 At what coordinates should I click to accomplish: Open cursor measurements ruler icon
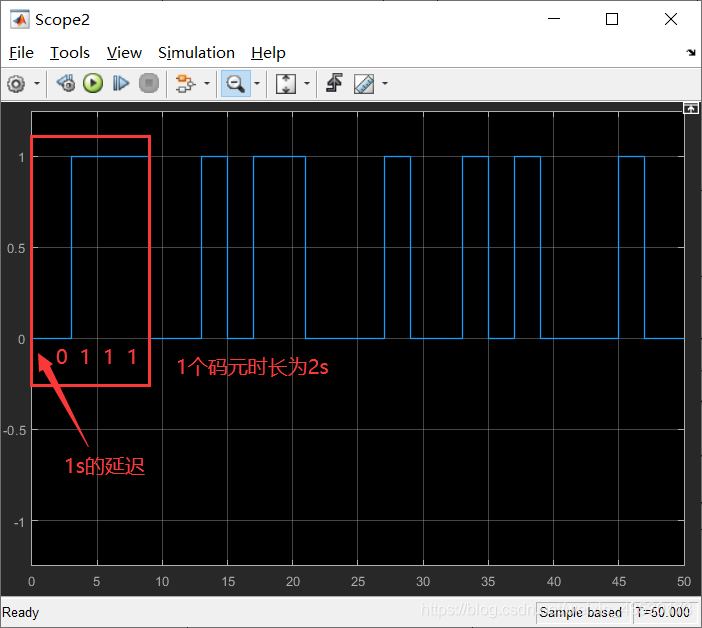point(364,84)
